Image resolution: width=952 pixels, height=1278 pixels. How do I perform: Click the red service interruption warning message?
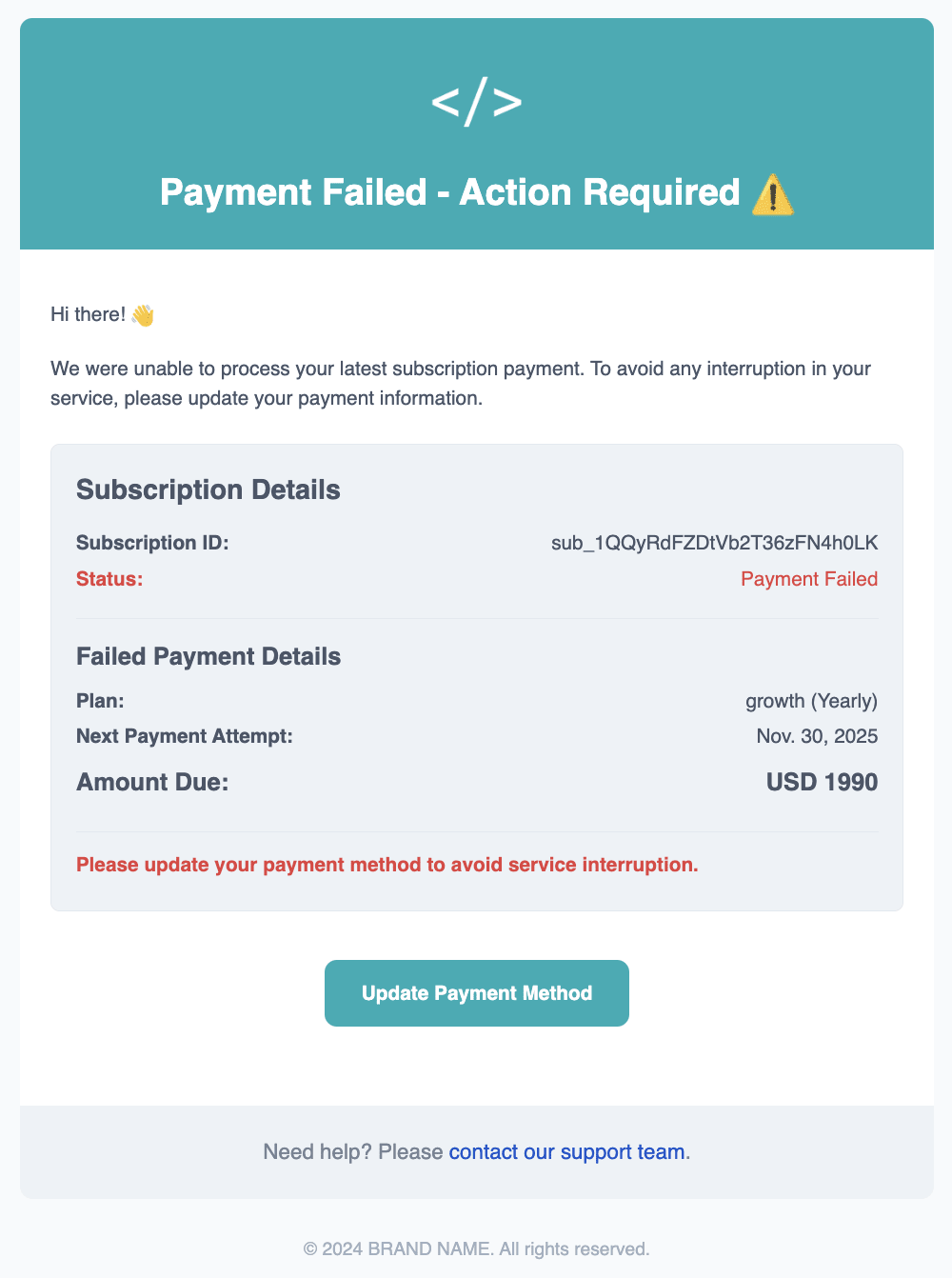(x=387, y=864)
